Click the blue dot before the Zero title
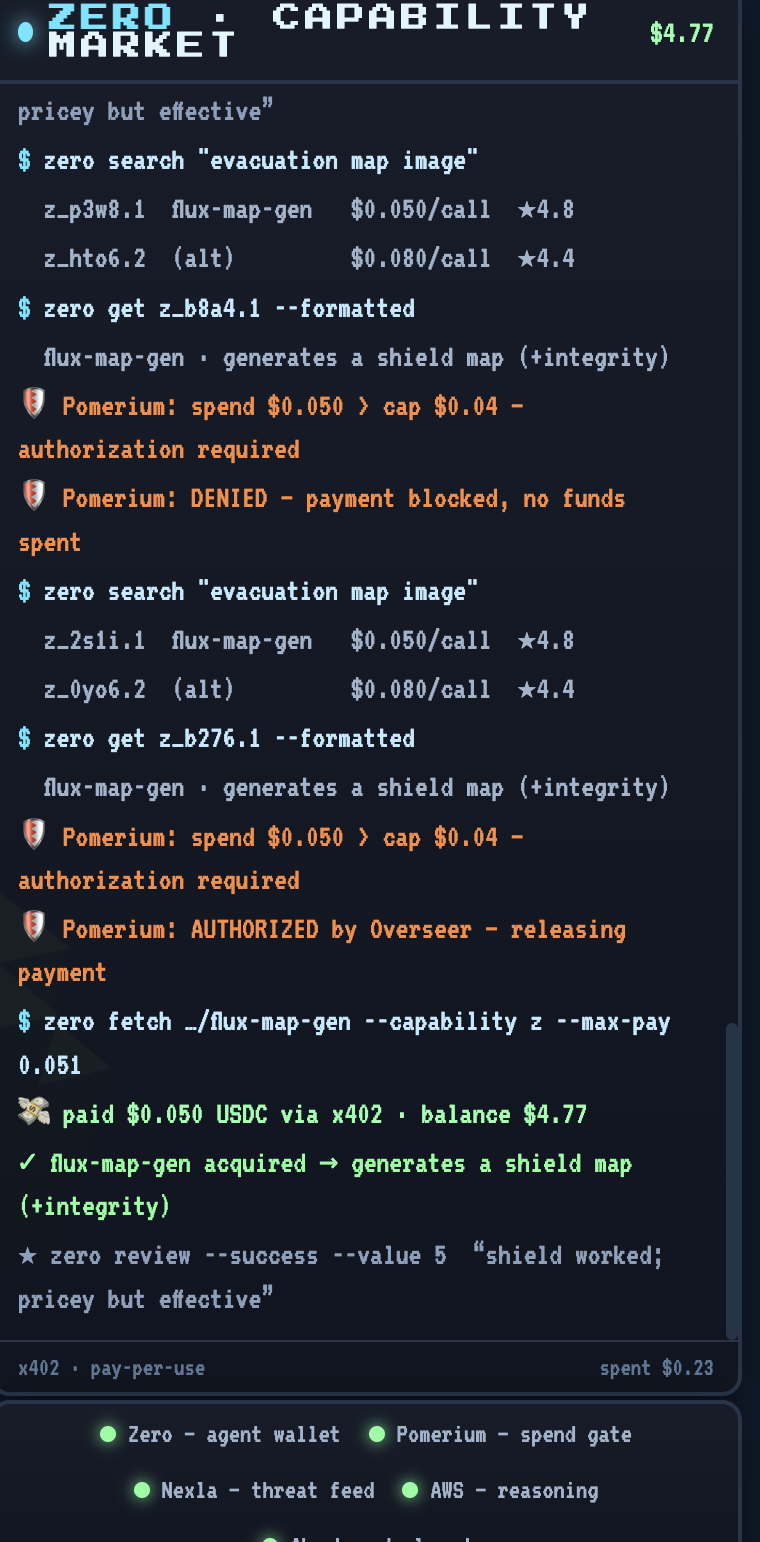The width and height of the screenshot is (760, 1542). (x=26, y=33)
